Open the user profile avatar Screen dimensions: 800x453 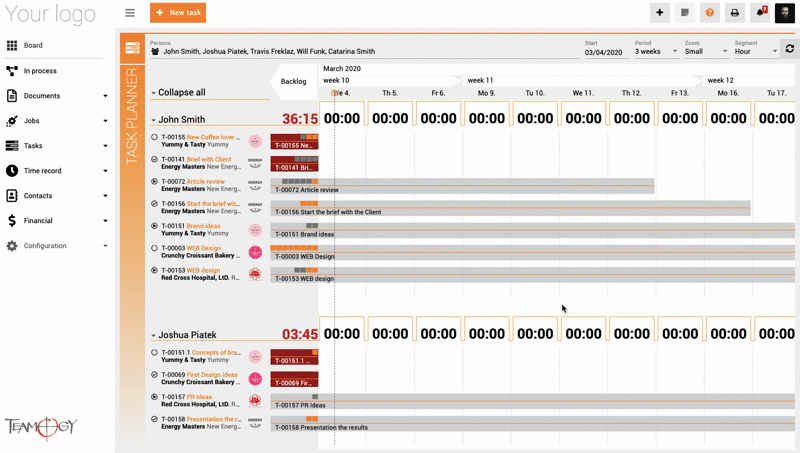785,13
